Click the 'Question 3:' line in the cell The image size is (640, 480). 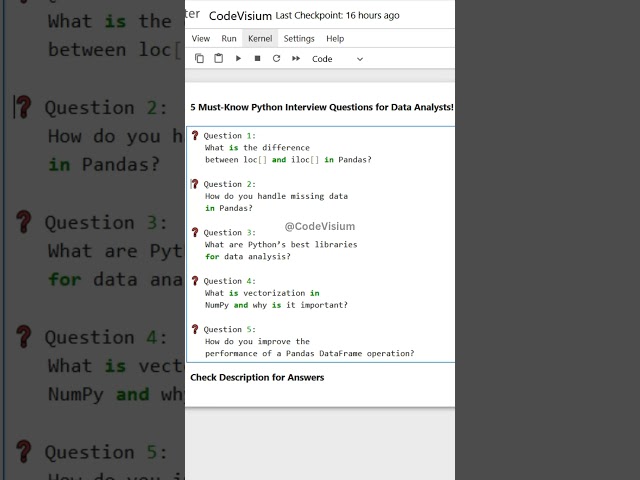(x=230, y=233)
